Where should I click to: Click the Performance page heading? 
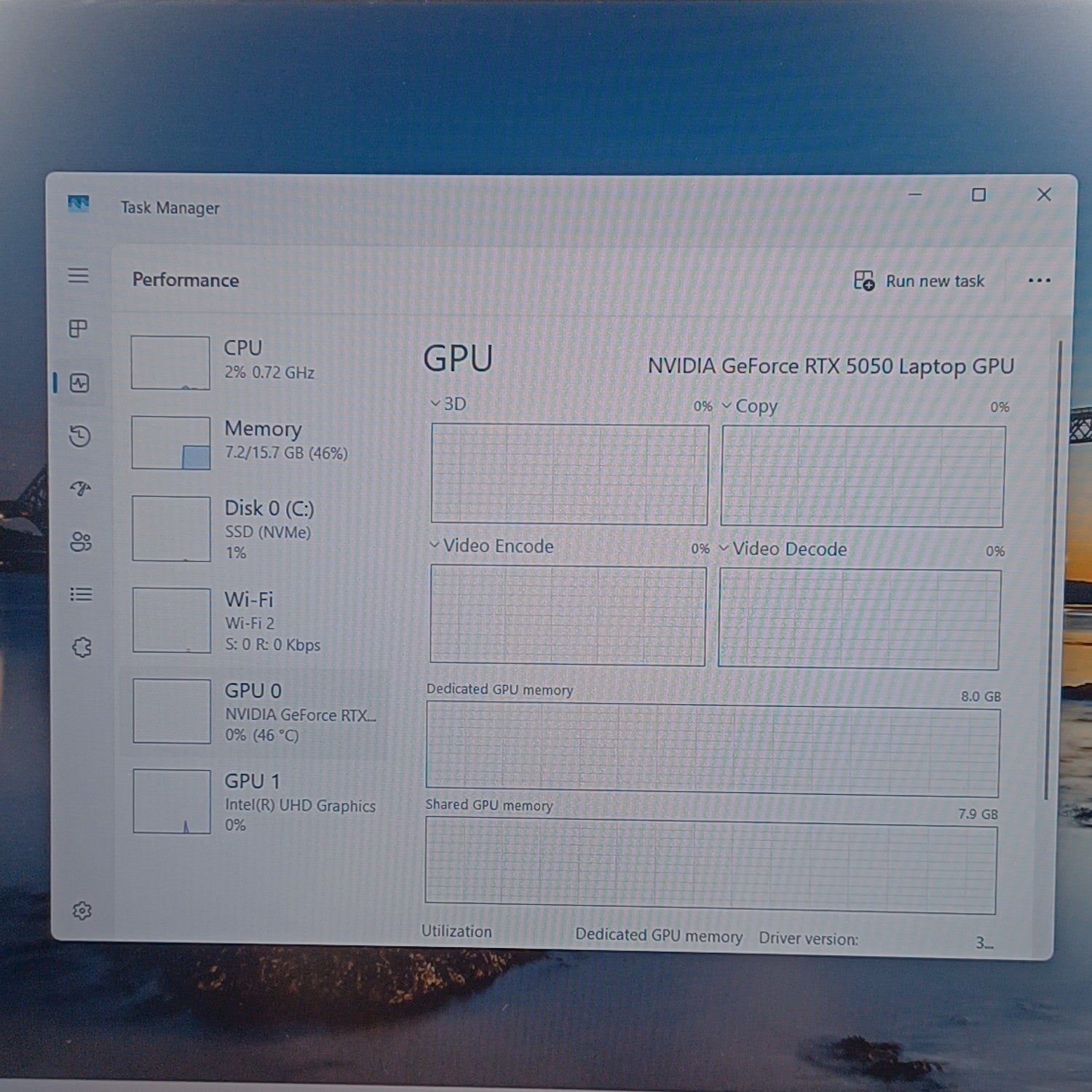tap(186, 280)
